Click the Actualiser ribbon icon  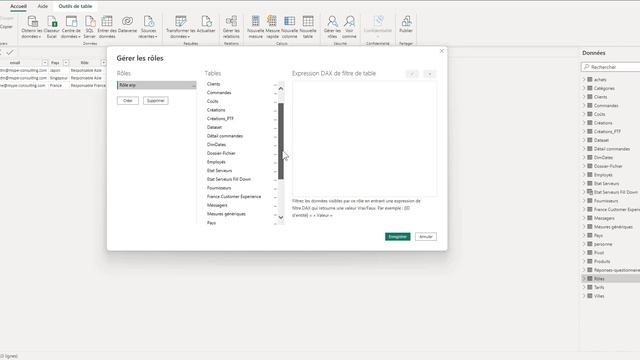206,24
